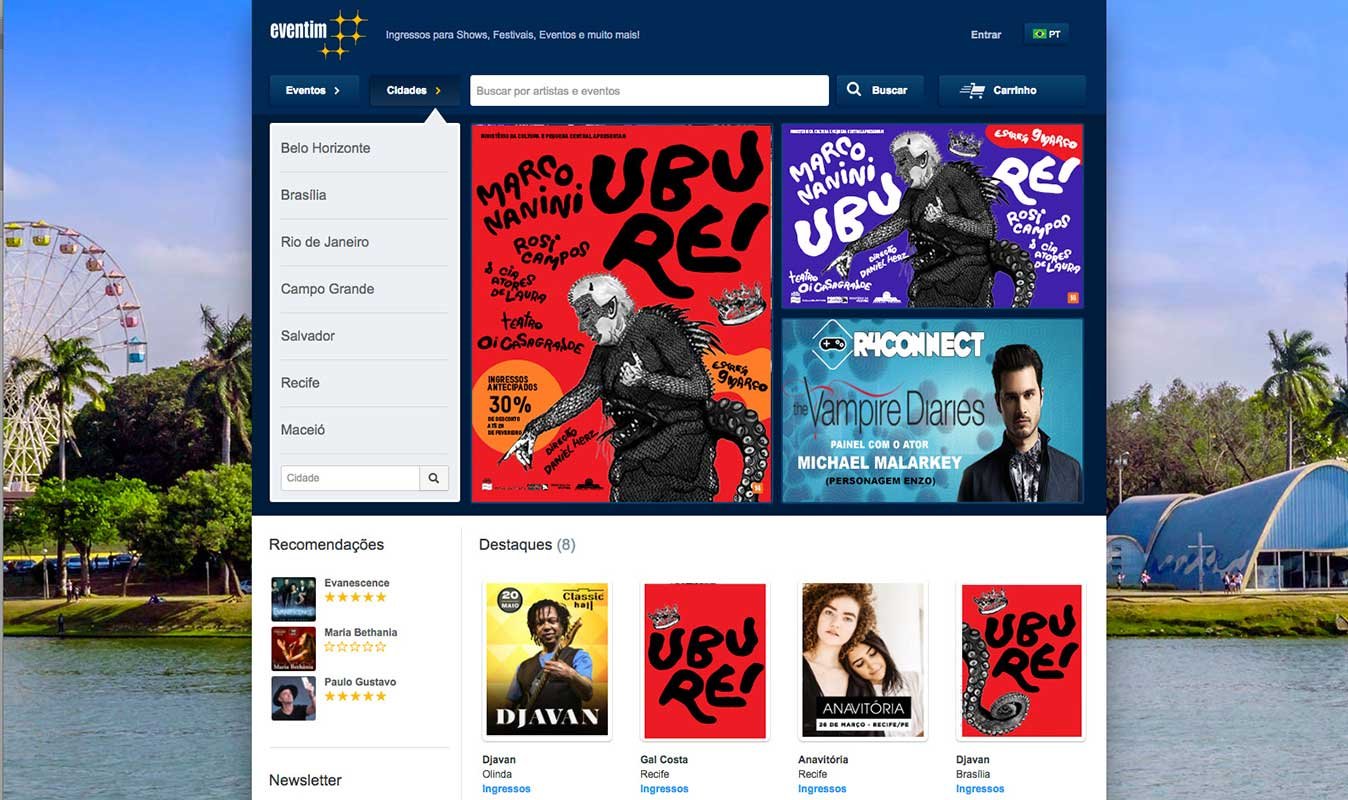1348x800 pixels.
Task: Open the Eventos dropdown menu
Action: coord(313,90)
